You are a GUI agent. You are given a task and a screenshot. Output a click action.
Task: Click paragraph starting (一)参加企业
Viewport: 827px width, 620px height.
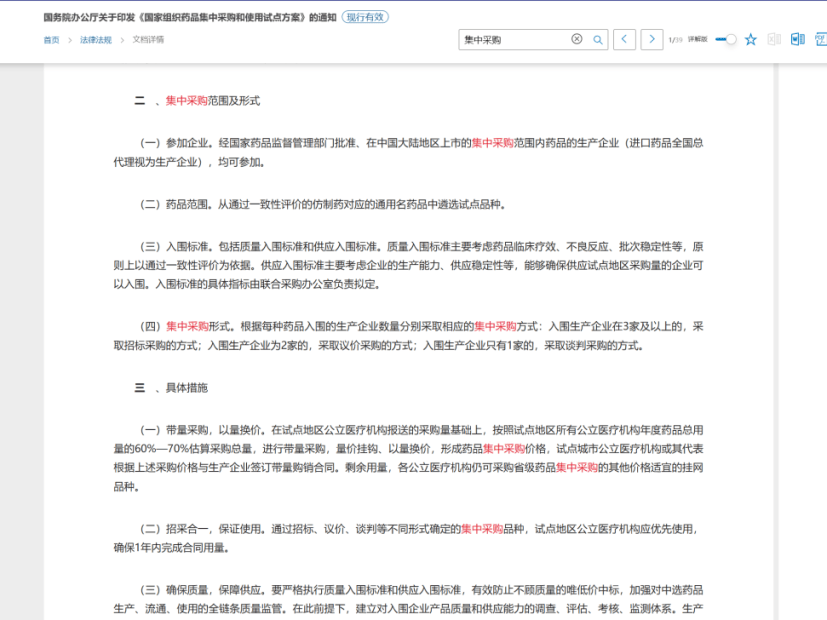point(408,152)
